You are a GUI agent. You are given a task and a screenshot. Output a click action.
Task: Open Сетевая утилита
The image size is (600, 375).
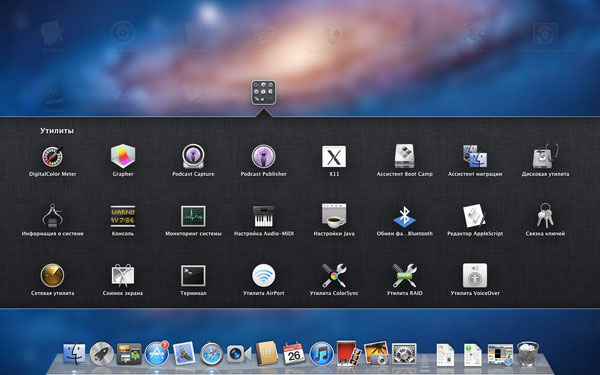tap(52, 276)
